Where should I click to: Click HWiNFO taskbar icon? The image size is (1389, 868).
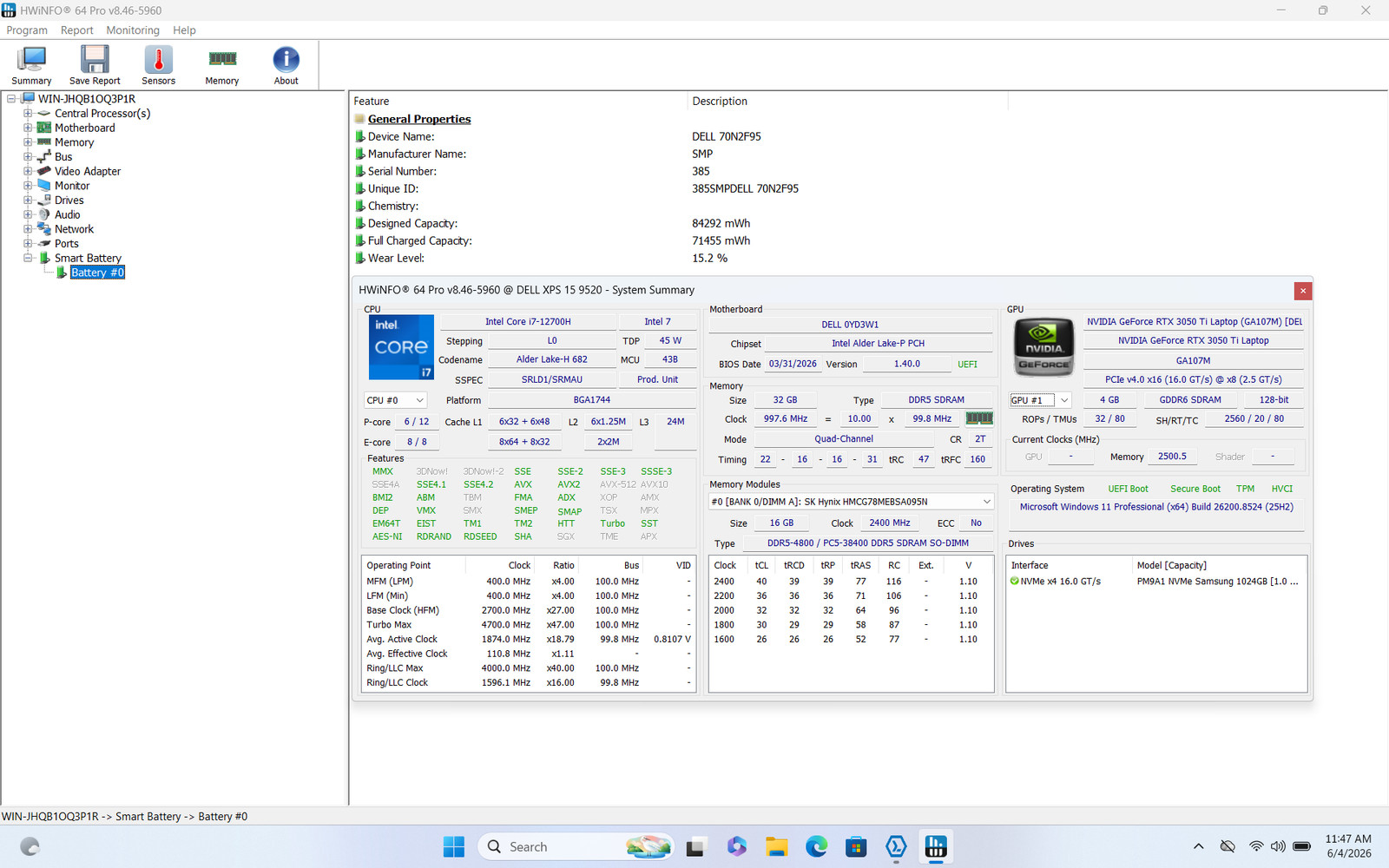click(x=936, y=847)
